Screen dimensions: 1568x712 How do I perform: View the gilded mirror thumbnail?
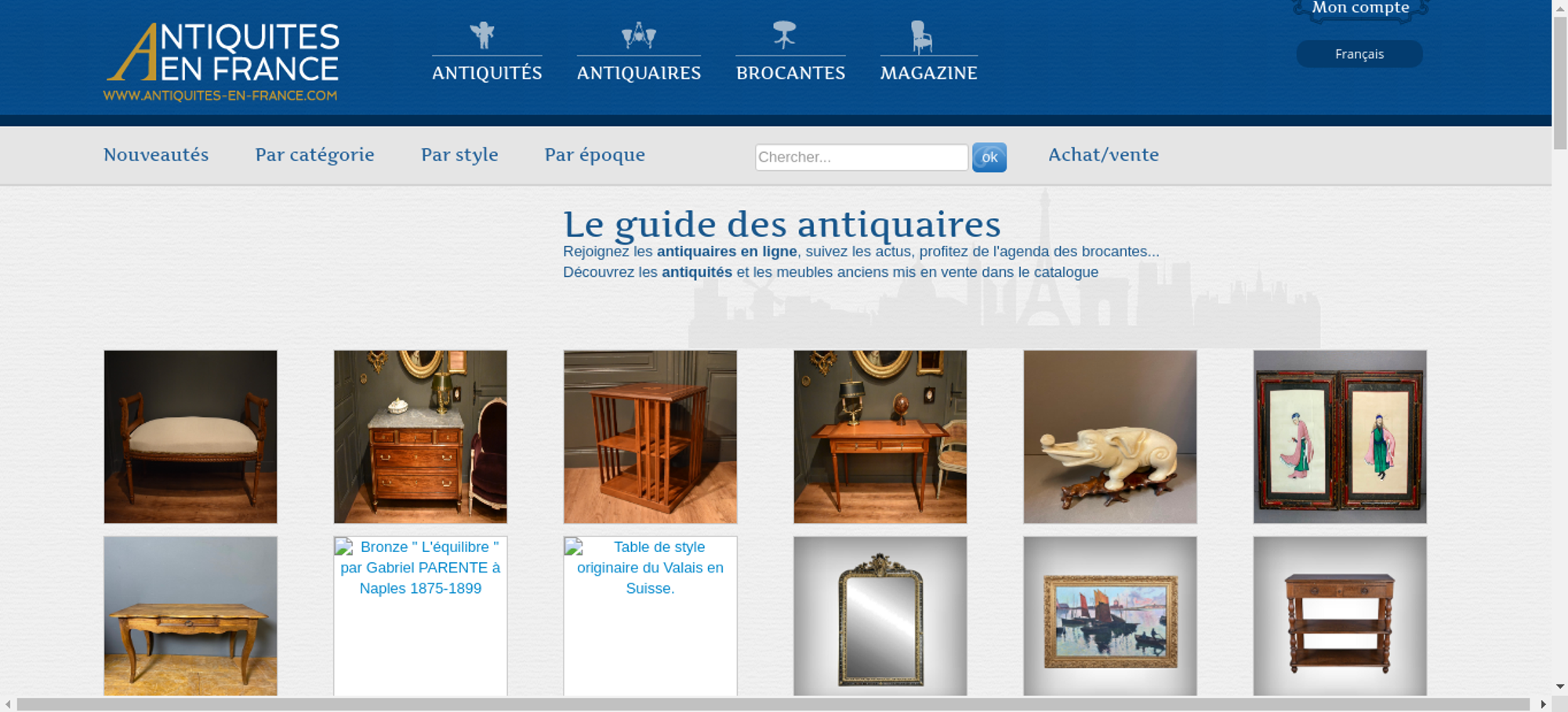point(880,616)
